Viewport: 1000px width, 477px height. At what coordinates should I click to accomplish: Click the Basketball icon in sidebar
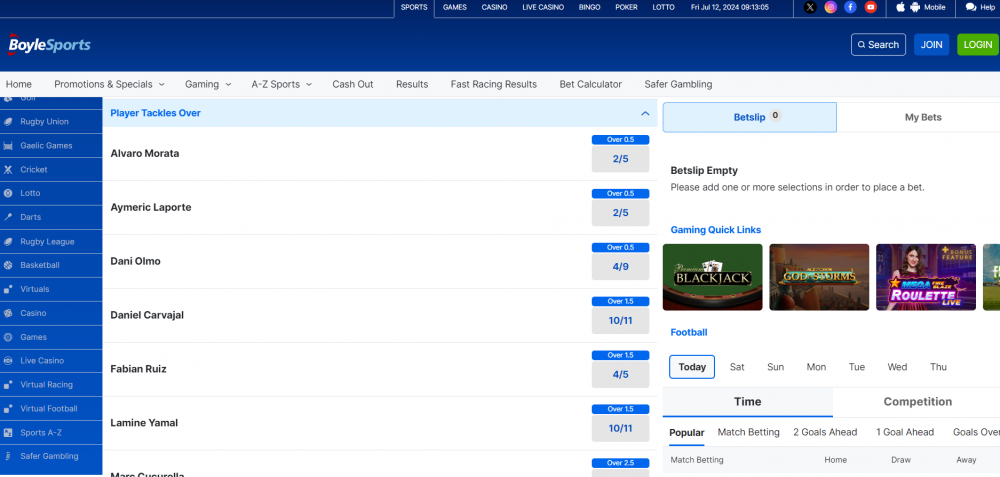8,265
